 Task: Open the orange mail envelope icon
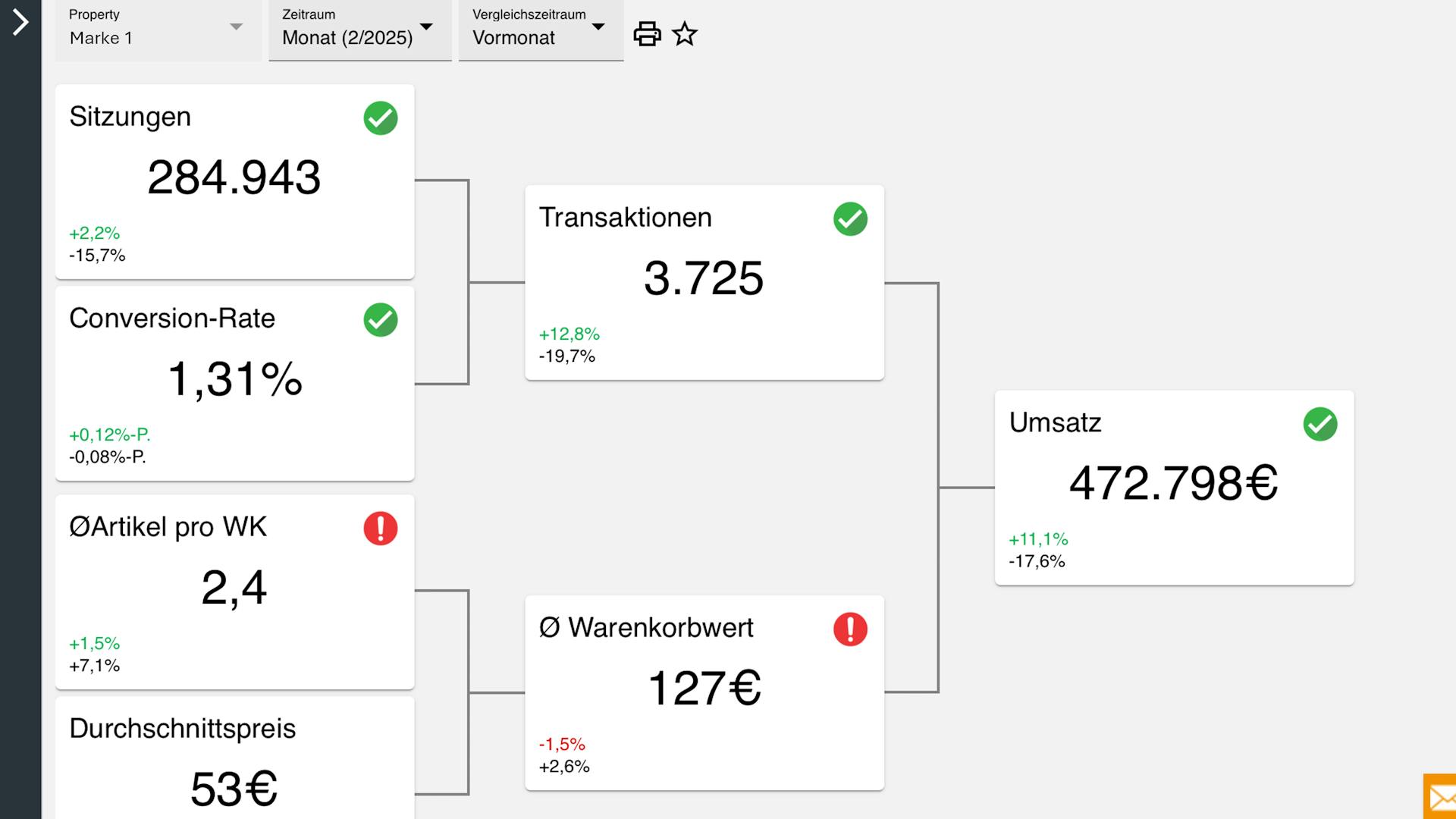coord(1441,798)
